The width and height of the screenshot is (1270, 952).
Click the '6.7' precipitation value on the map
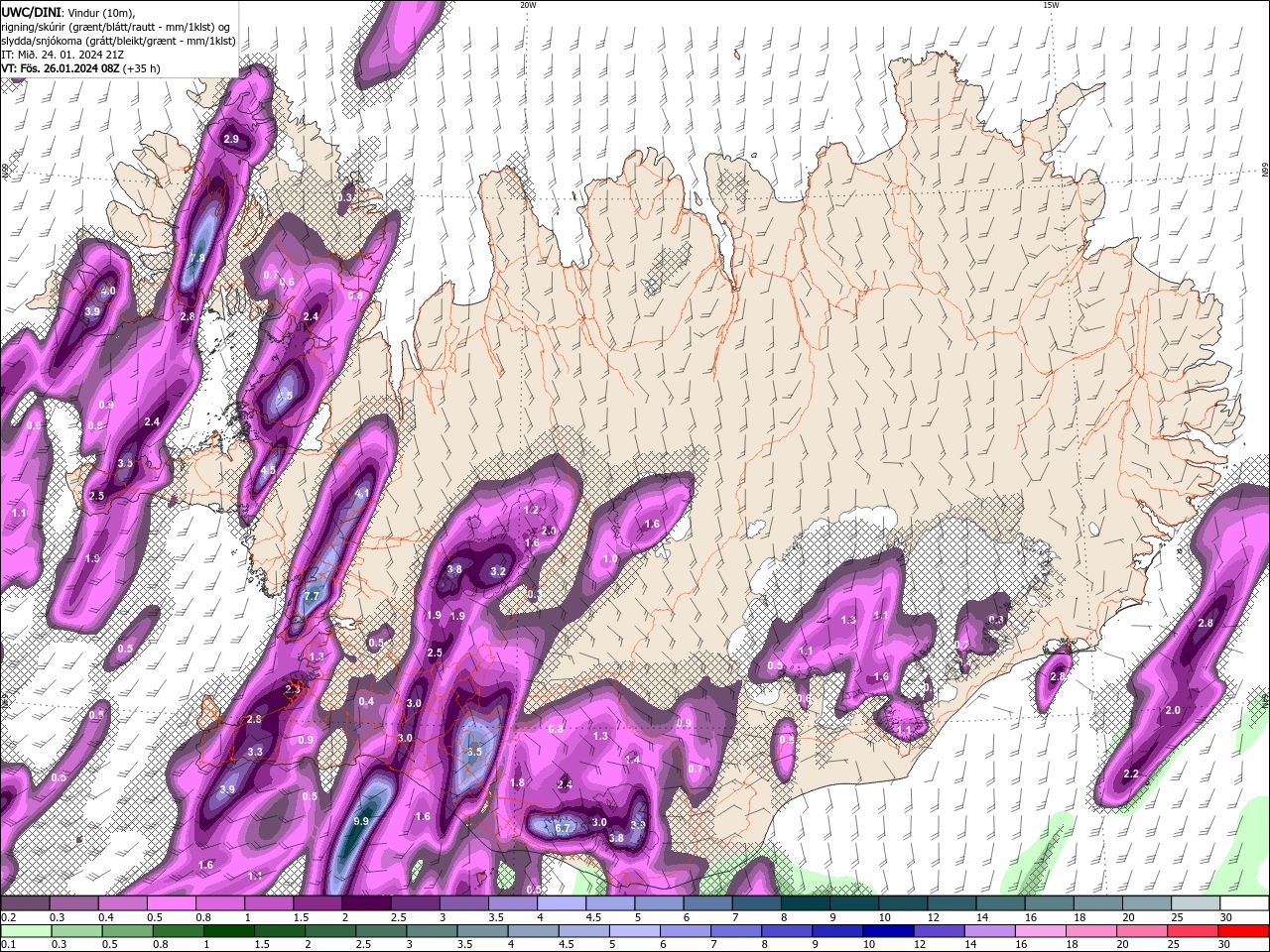pos(563,828)
